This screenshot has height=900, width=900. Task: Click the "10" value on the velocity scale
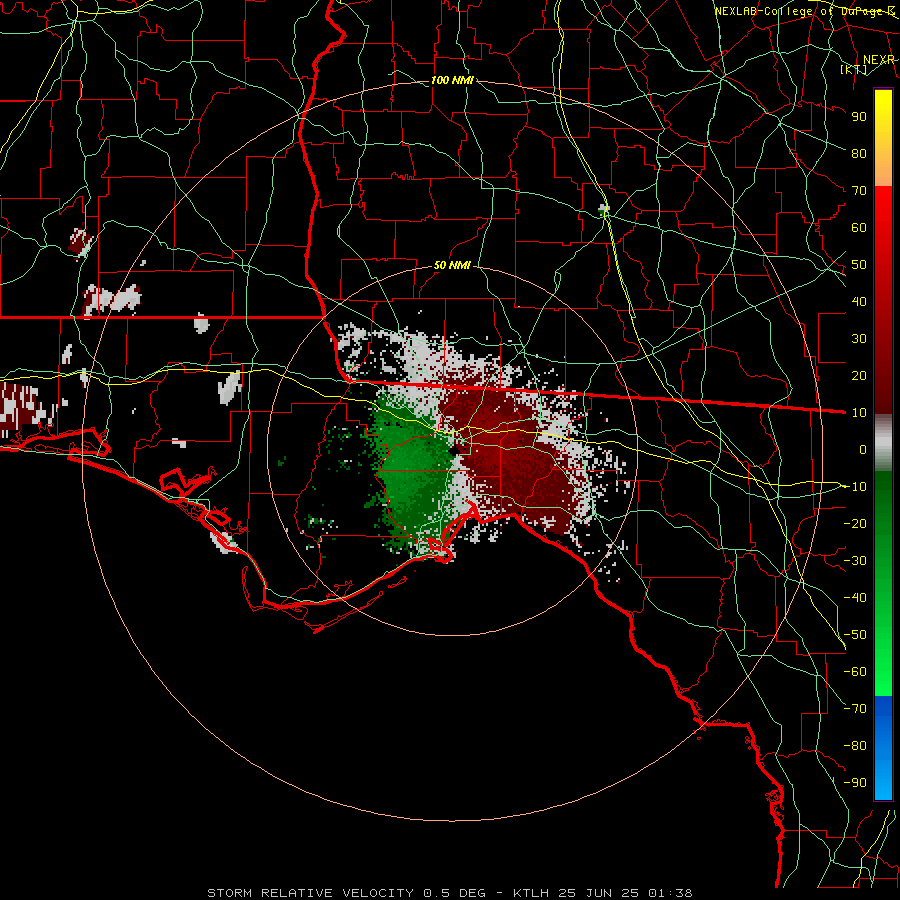pyautogui.click(x=859, y=413)
